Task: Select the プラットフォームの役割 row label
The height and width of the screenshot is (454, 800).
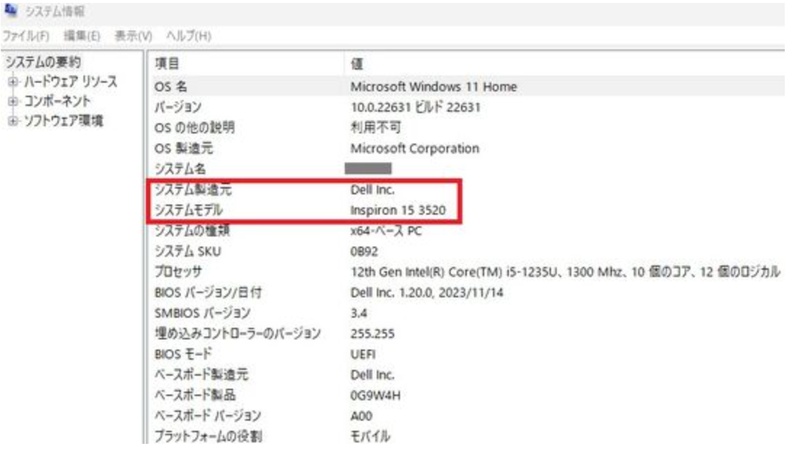Action: click(x=208, y=437)
